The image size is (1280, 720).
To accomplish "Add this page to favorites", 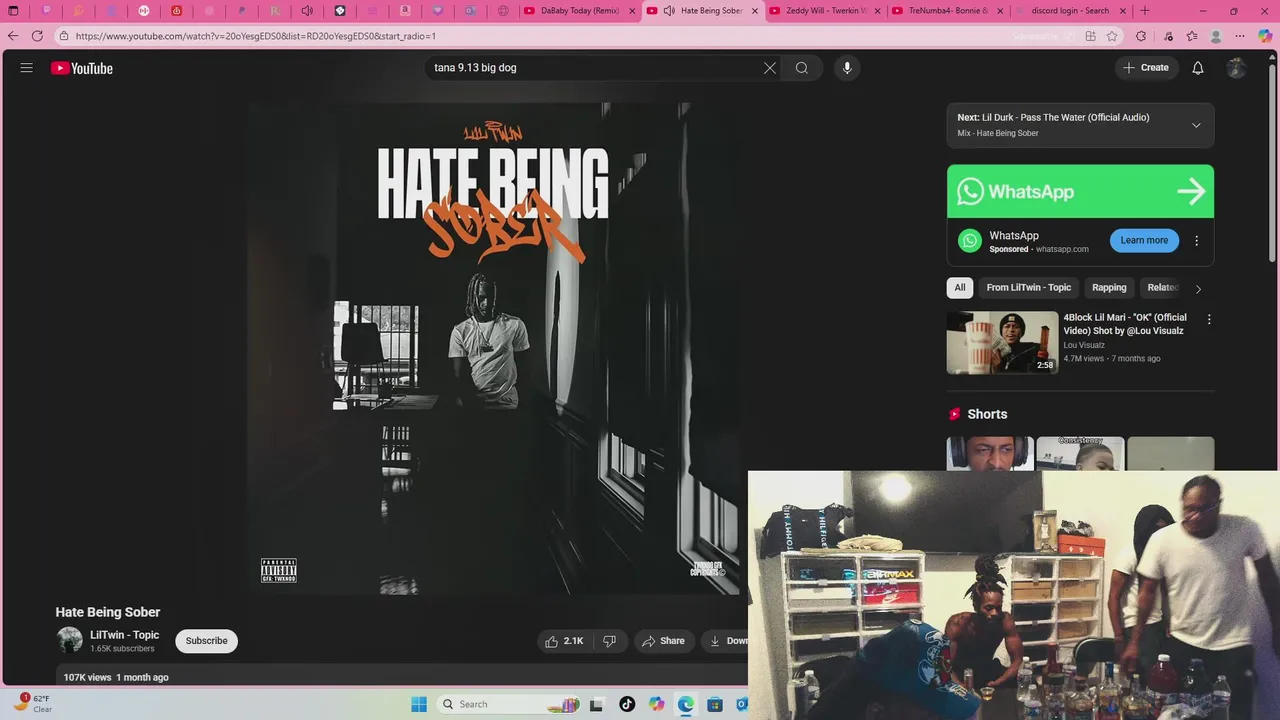I will click(1112, 36).
